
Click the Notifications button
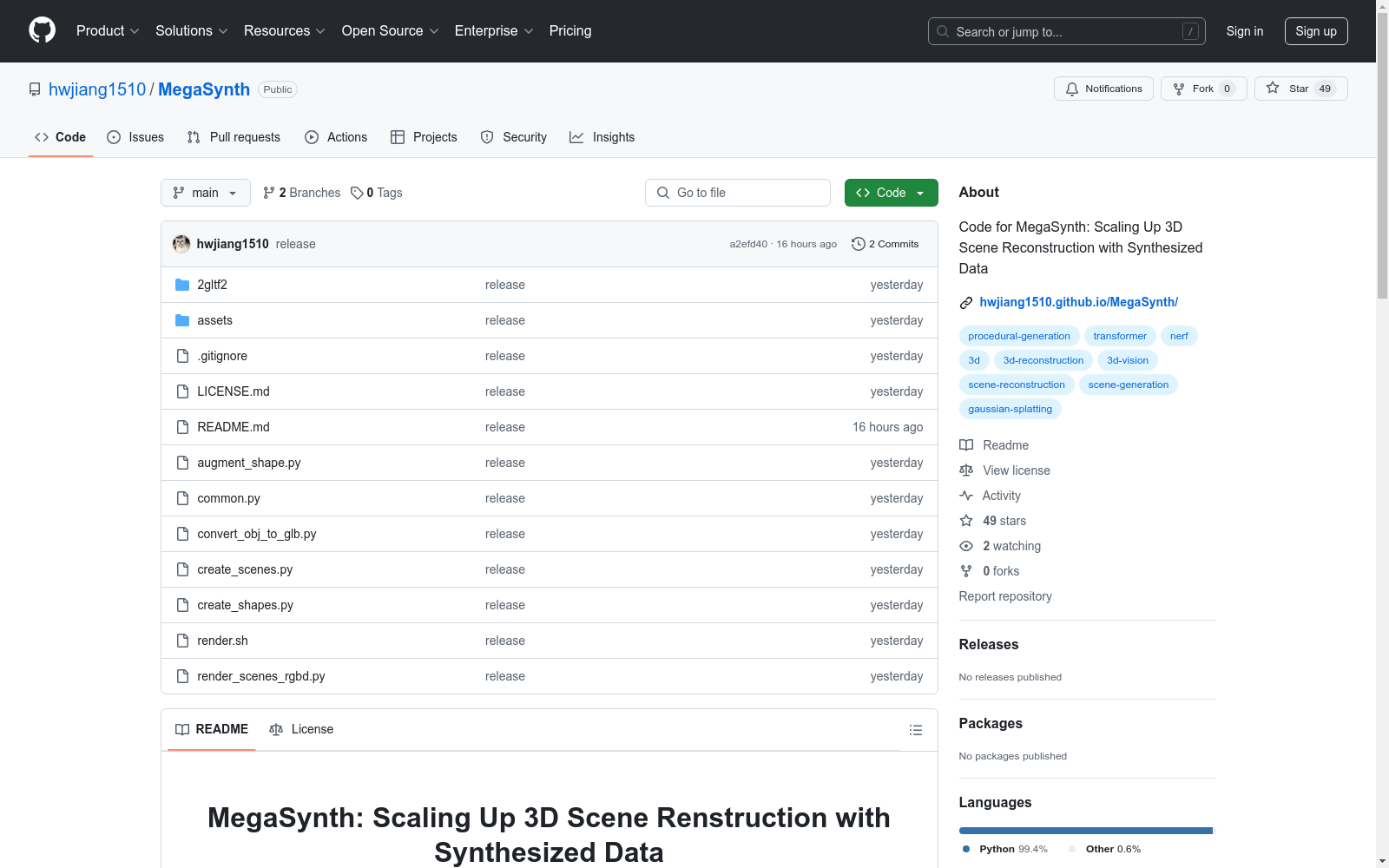click(x=1103, y=89)
